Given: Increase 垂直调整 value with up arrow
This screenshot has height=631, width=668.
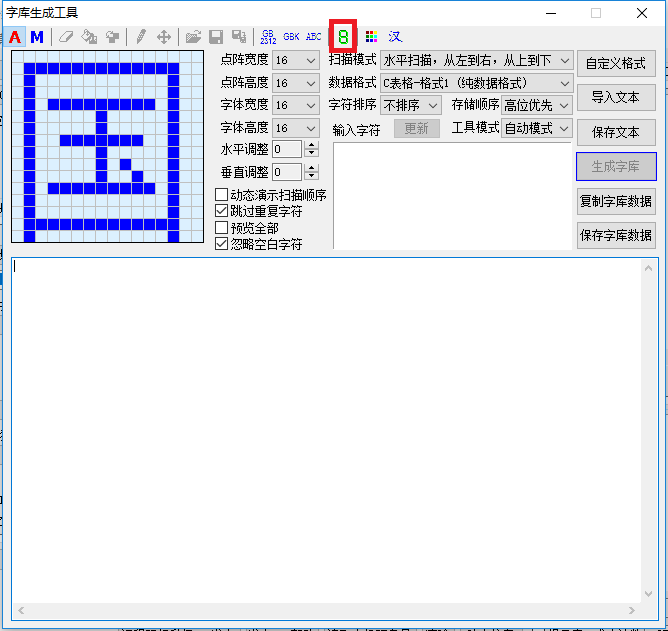Looking at the screenshot, I should tap(312, 168).
